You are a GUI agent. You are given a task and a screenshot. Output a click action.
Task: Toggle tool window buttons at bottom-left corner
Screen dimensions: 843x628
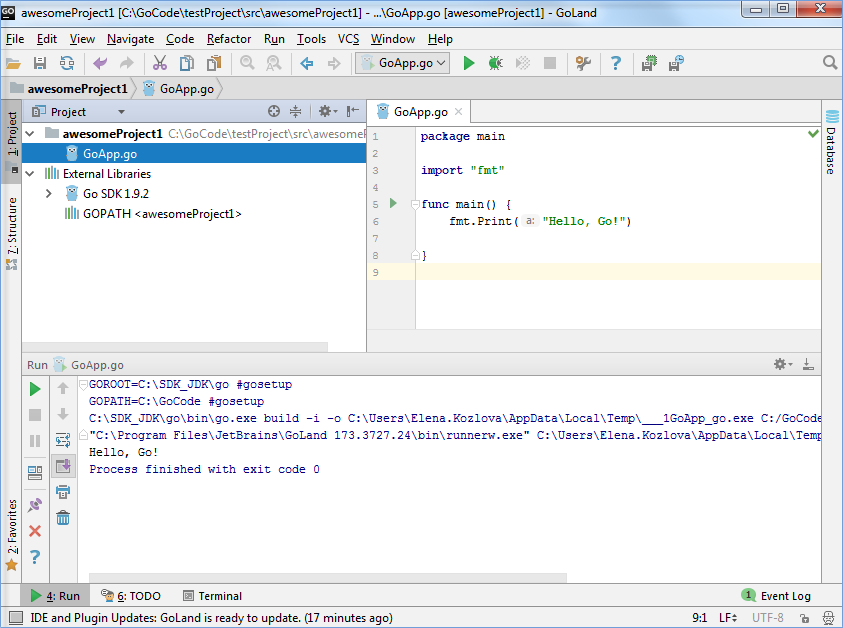[x=14, y=618]
